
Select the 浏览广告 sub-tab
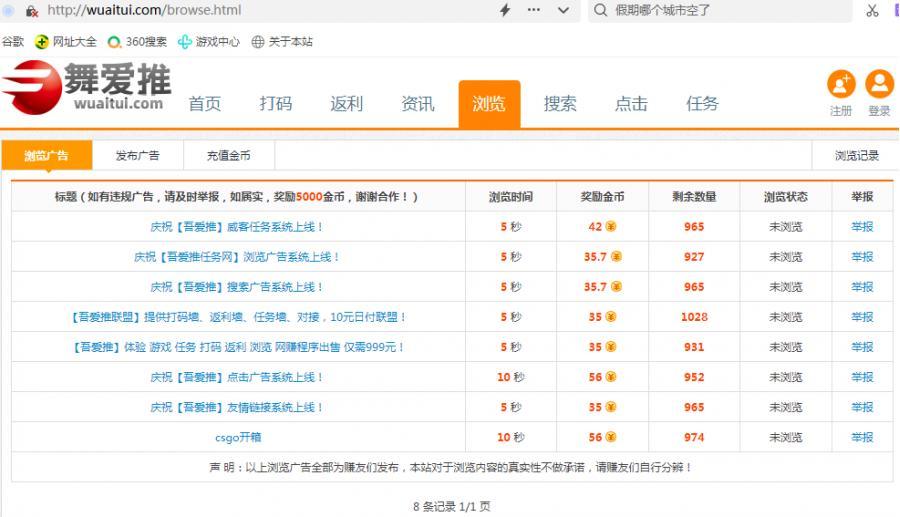click(46, 155)
